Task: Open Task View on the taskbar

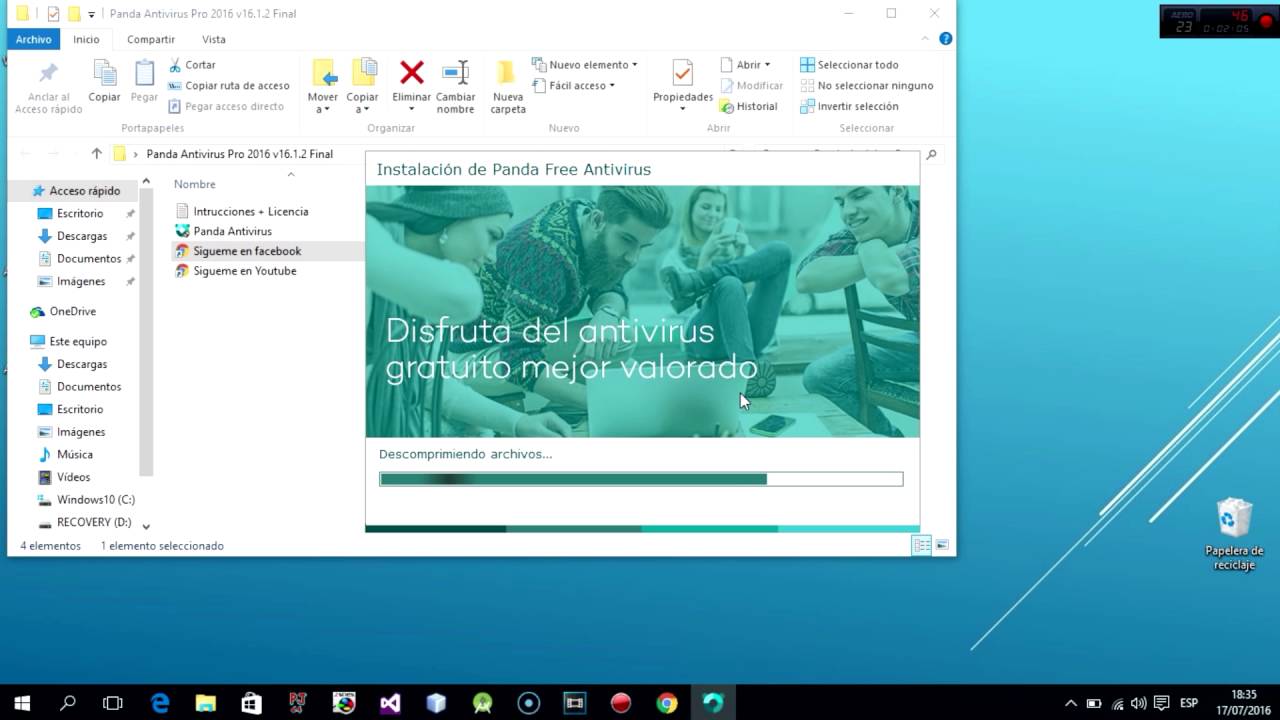Action: click(x=113, y=703)
